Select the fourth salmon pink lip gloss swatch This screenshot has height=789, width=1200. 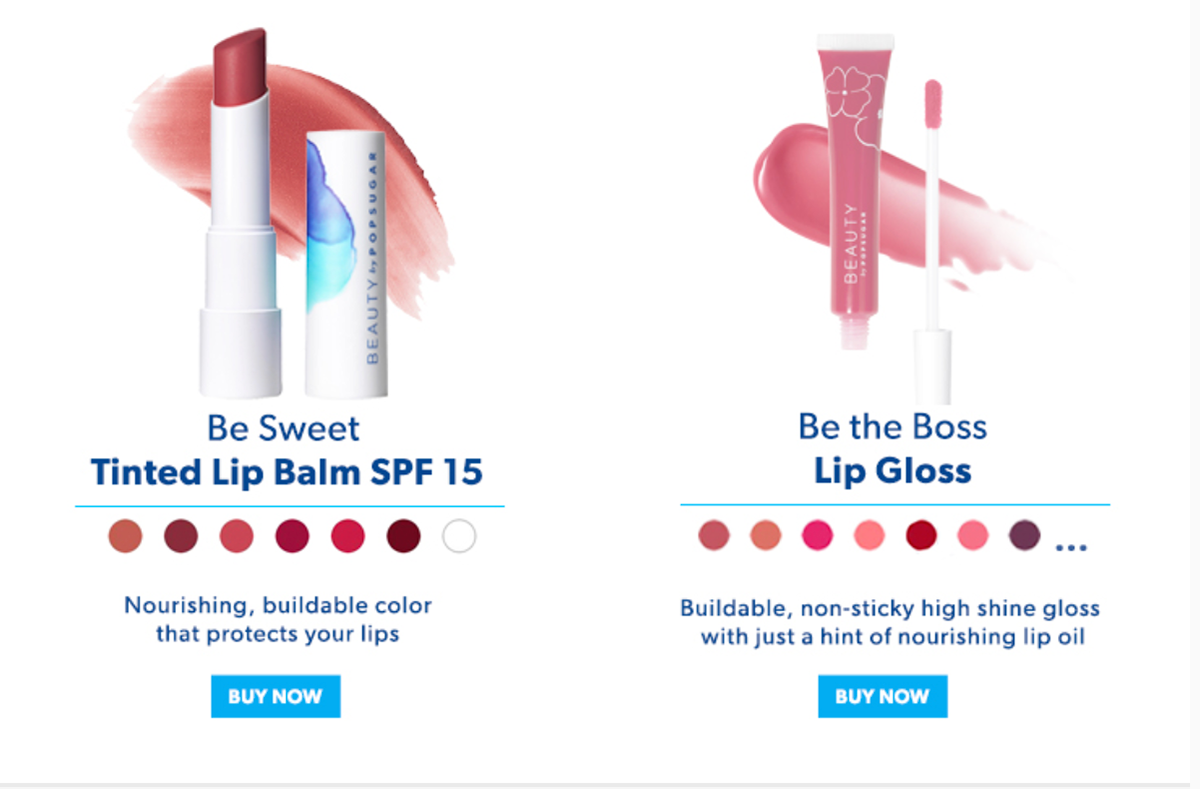(869, 535)
